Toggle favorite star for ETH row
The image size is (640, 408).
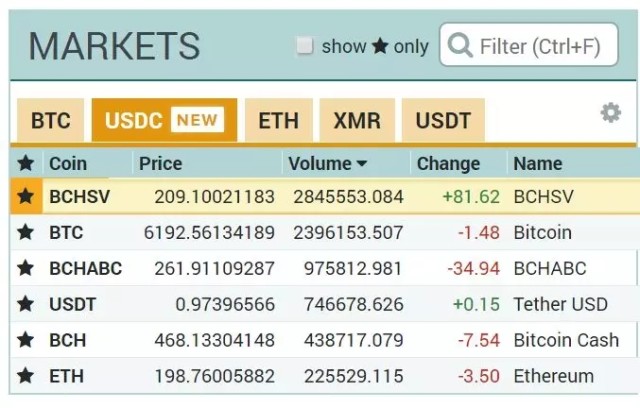click(26, 376)
